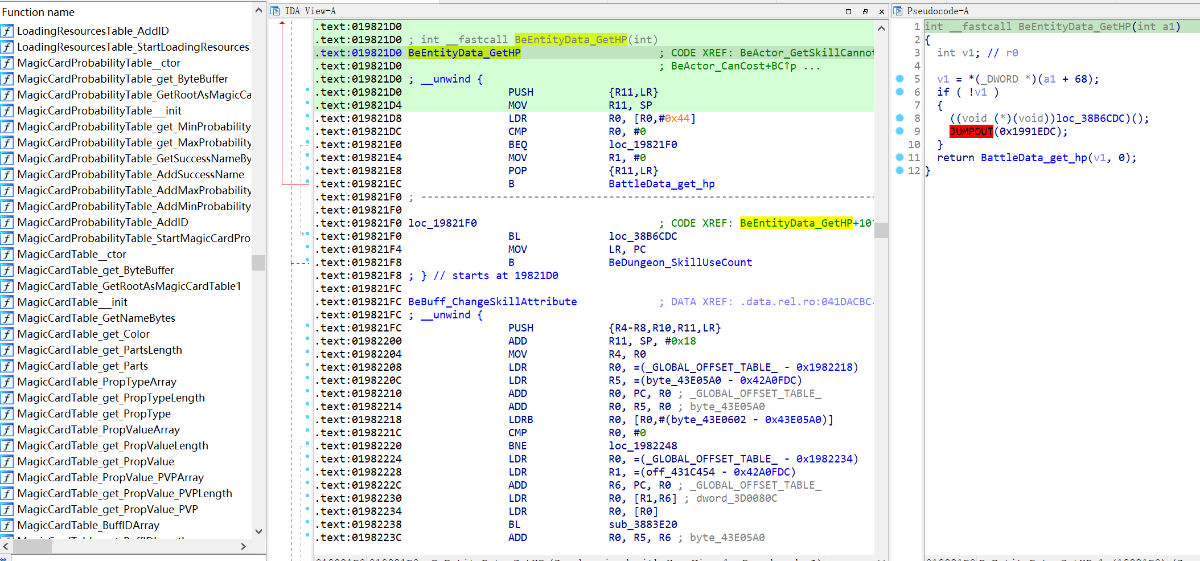This screenshot has width=1200, height=561.
Task: Select MagicCardProbabilityTable_AddMinProbability in the function list
Action: (x=134, y=207)
